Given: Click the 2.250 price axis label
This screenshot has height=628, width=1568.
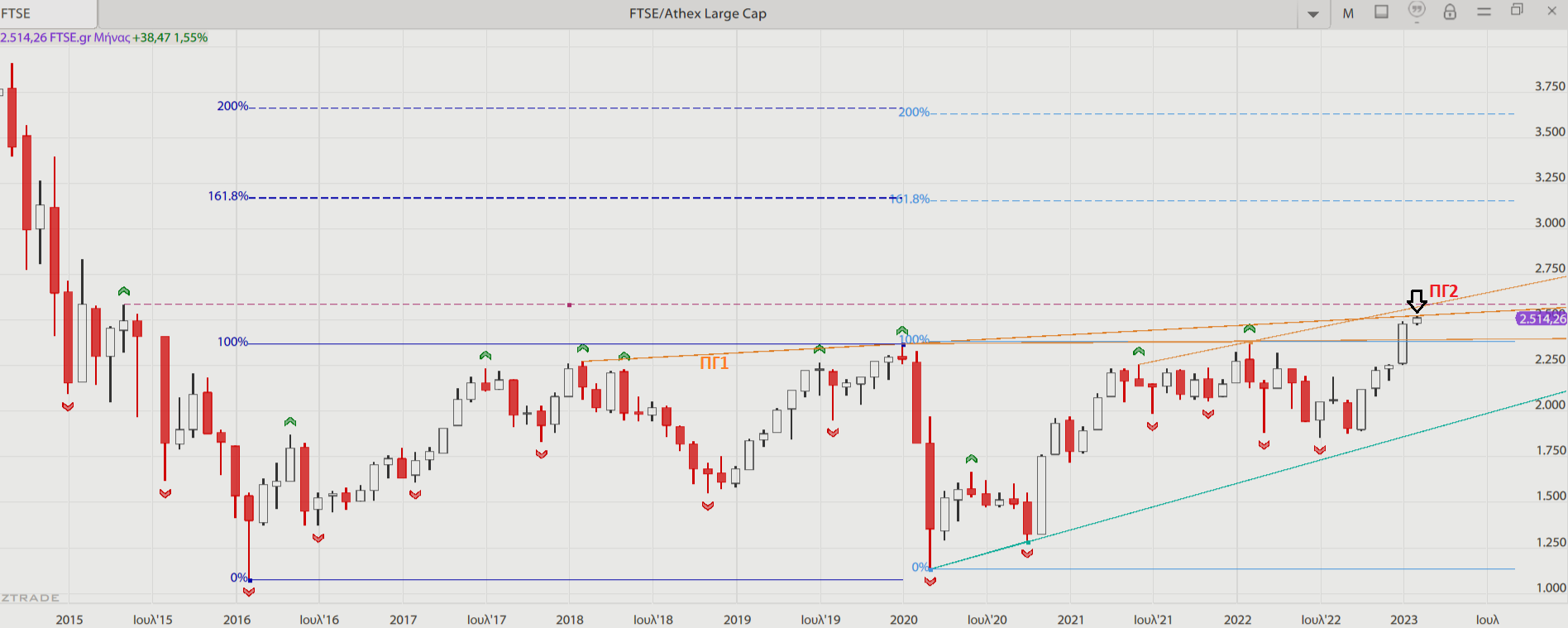Looking at the screenshot, I should (1550, 359).
